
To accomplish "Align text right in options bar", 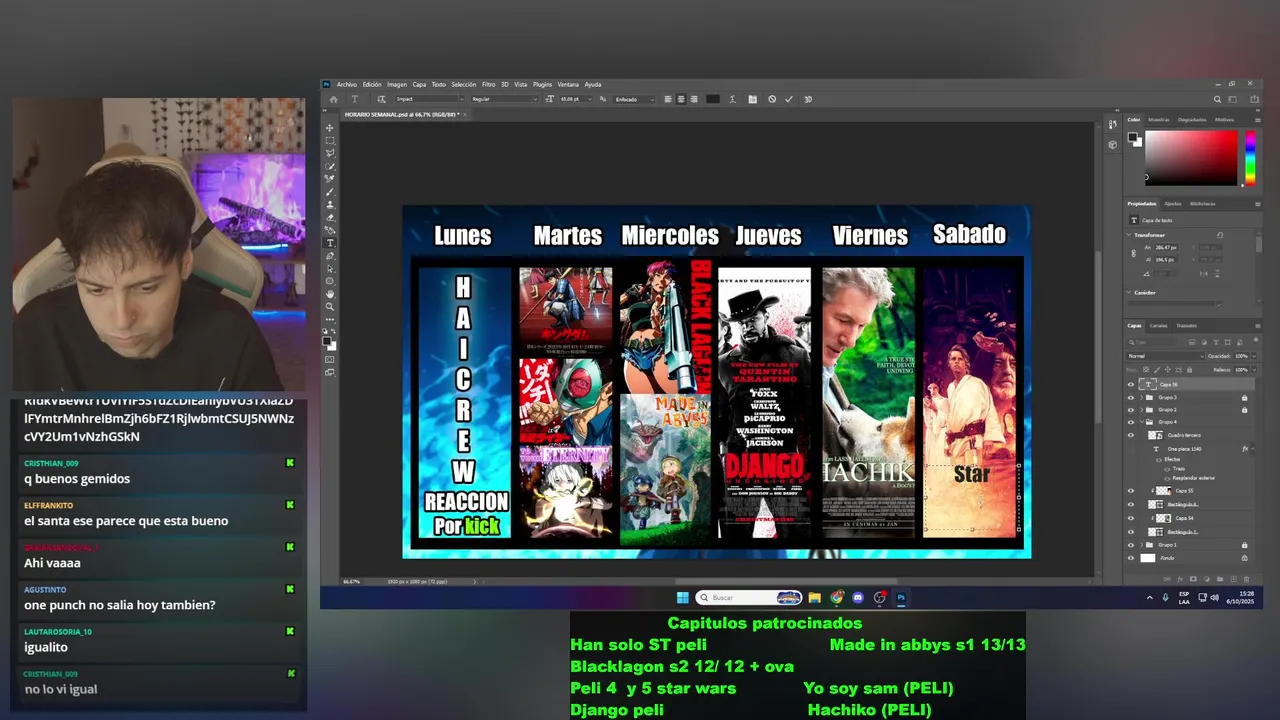I will pyautogui.click(x=694, y=99).
